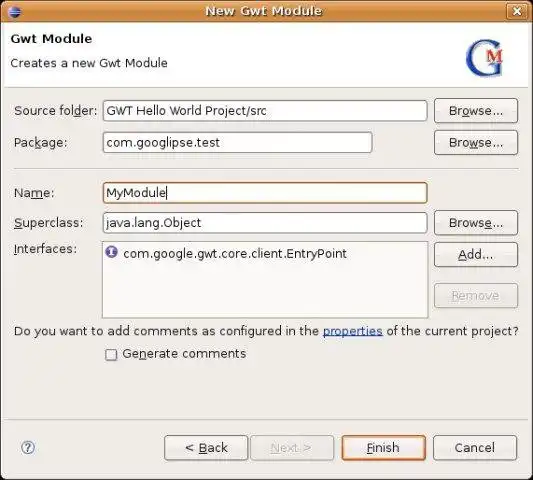Add a new interface with Add button
Screen dimensions: 533x480
[476, 255]
